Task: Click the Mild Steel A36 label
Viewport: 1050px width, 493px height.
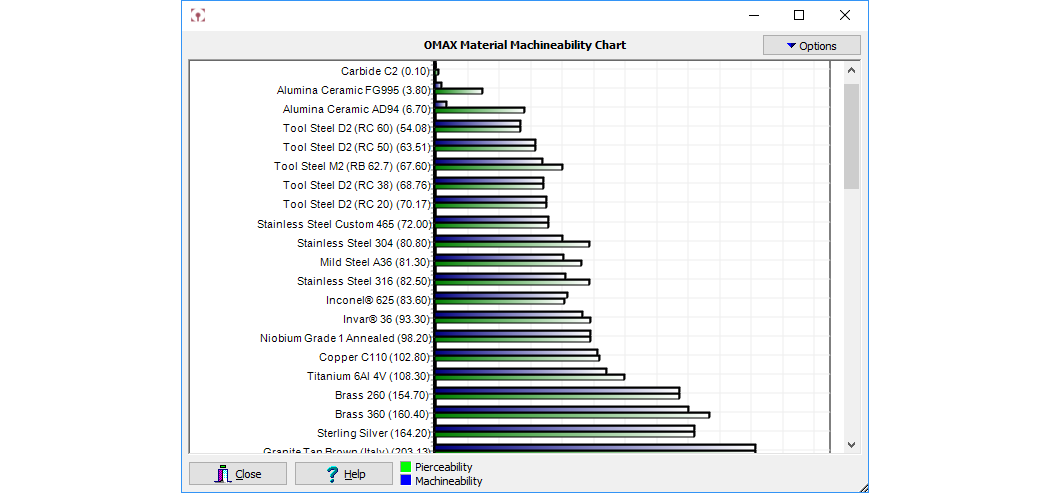Action: [x=375, y=262]
